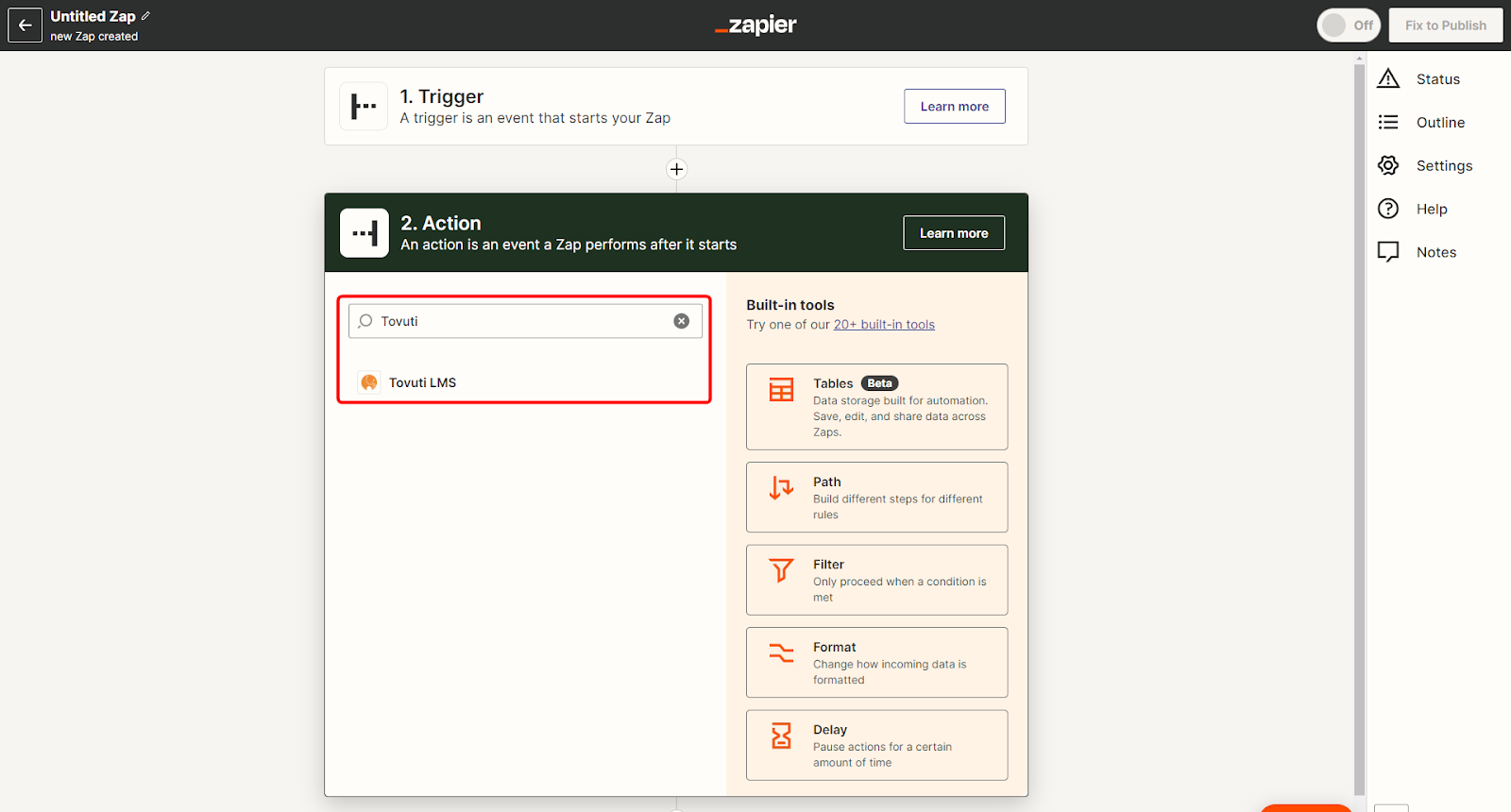Choose the Path built-in tool card
The image size is (1511, 812).
(x=876, y=498)
